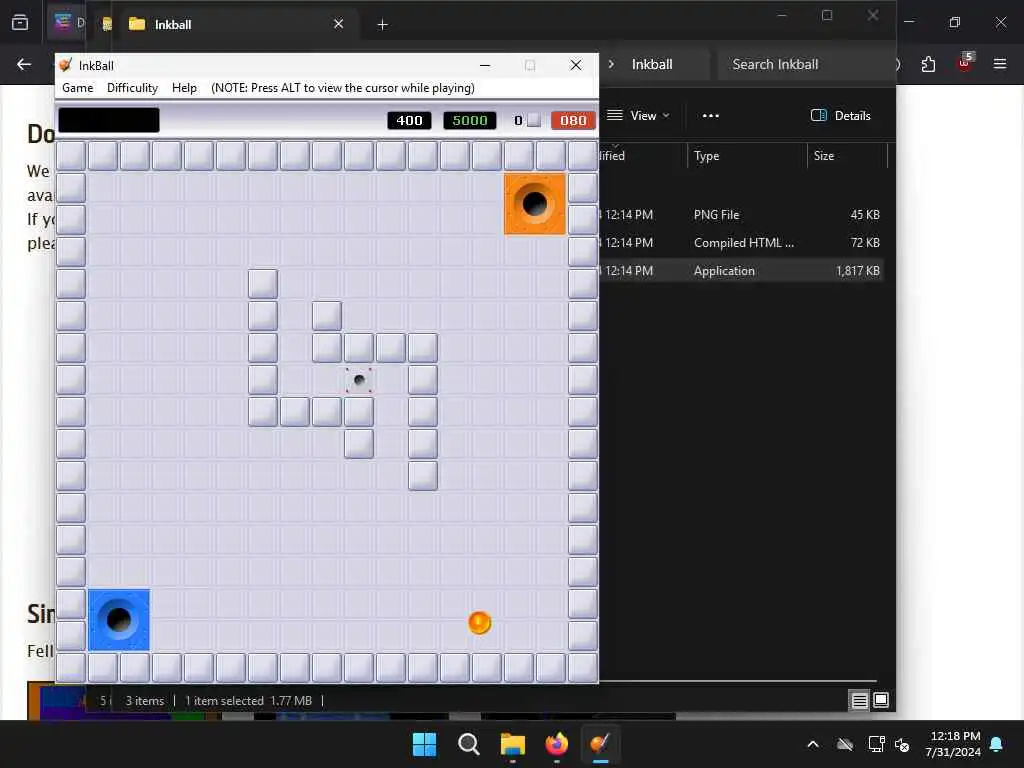Select the Application 1,817 KB row
The height and width of the screenshot is (768, 1024).
(741, 270)
